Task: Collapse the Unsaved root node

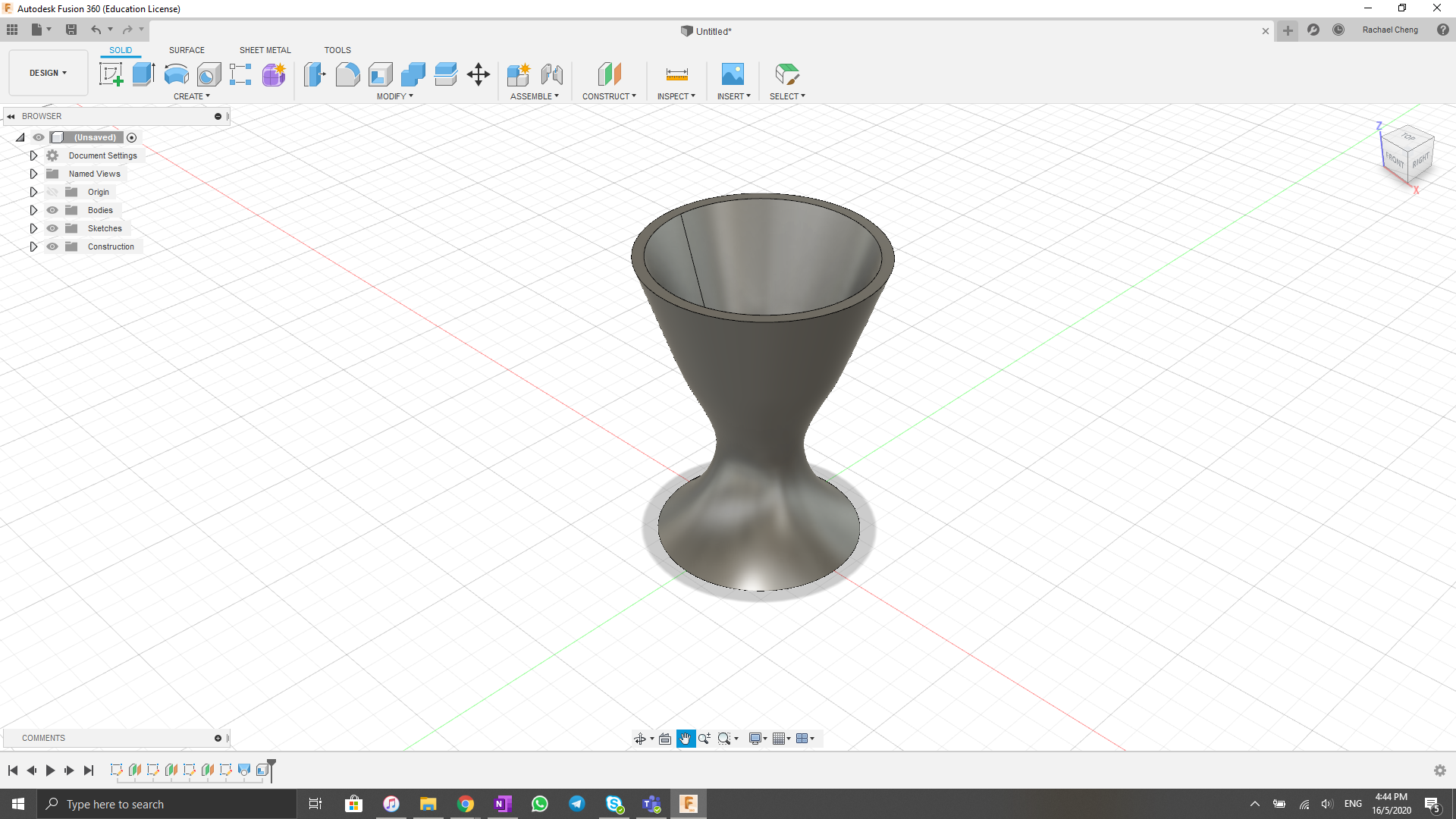Action: (x=20, y=137)
